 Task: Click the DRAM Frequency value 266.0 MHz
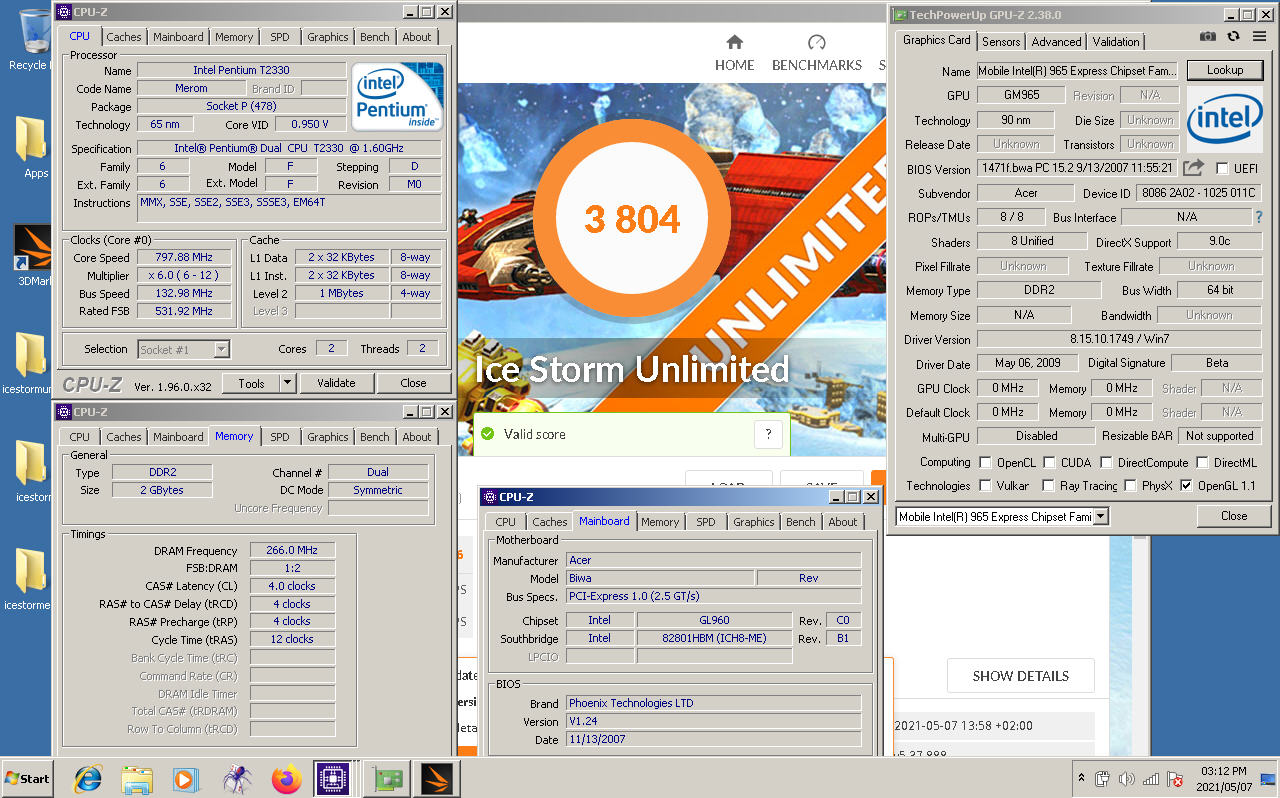pos(290,551)
